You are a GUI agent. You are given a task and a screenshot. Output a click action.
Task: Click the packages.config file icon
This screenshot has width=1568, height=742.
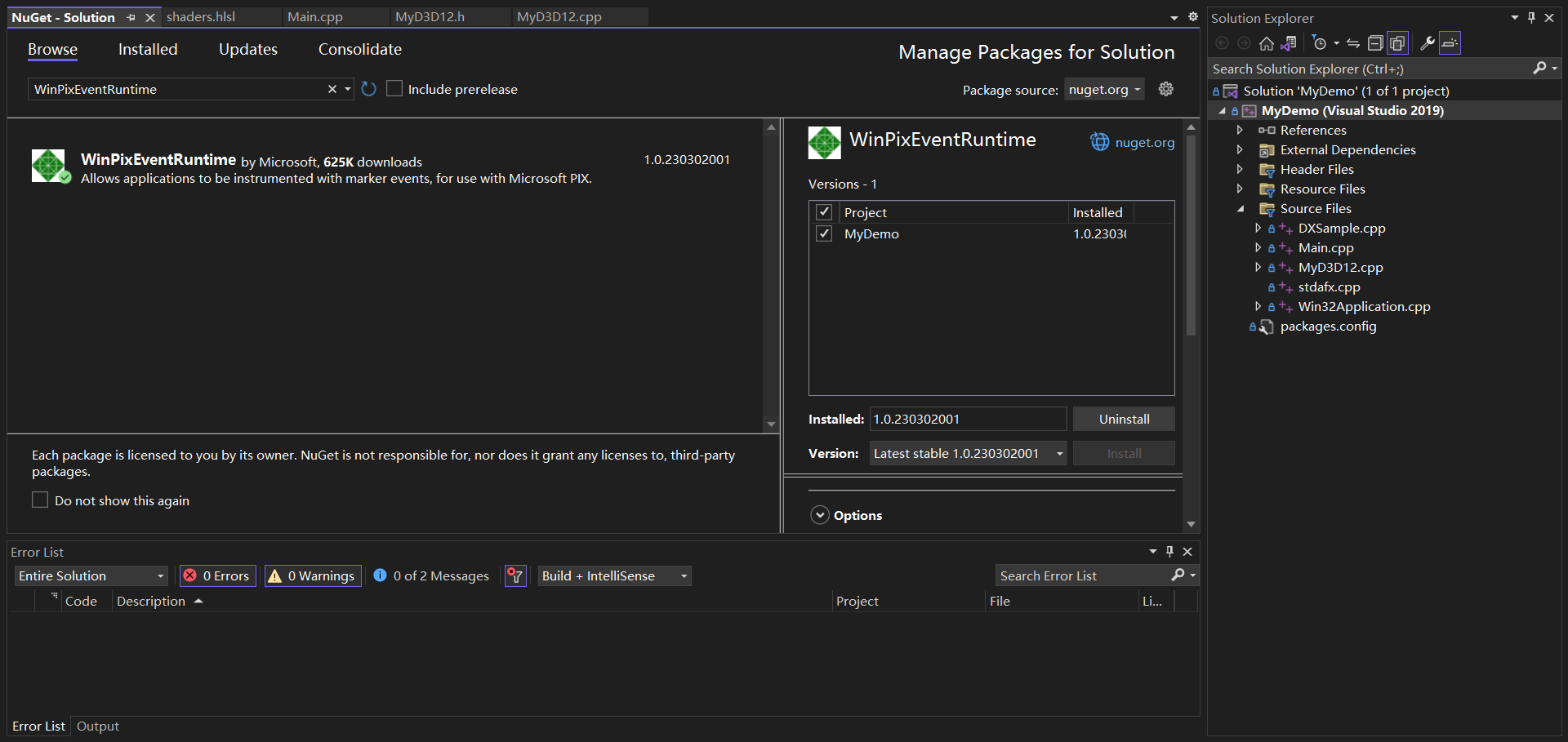tap(1266, 327)
